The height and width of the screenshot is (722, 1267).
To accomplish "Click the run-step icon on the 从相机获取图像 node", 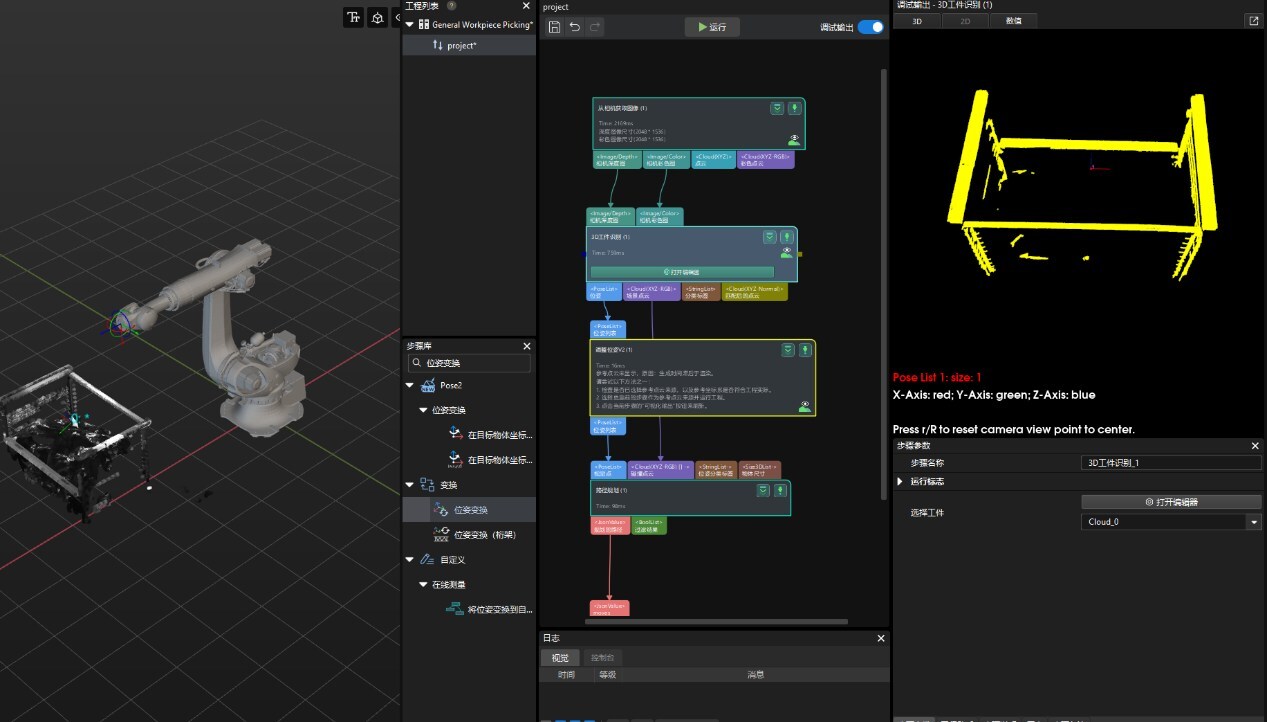I will click(x=794, y=108).
